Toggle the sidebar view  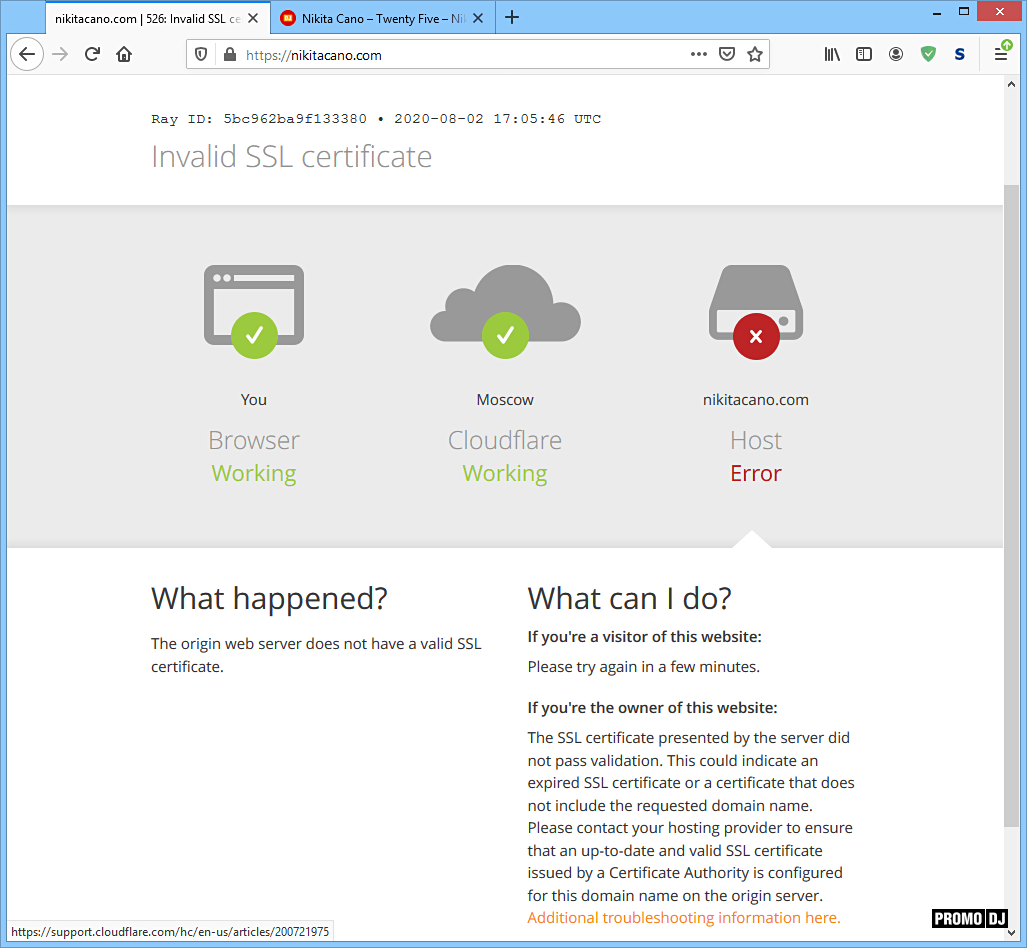(864, 55)
